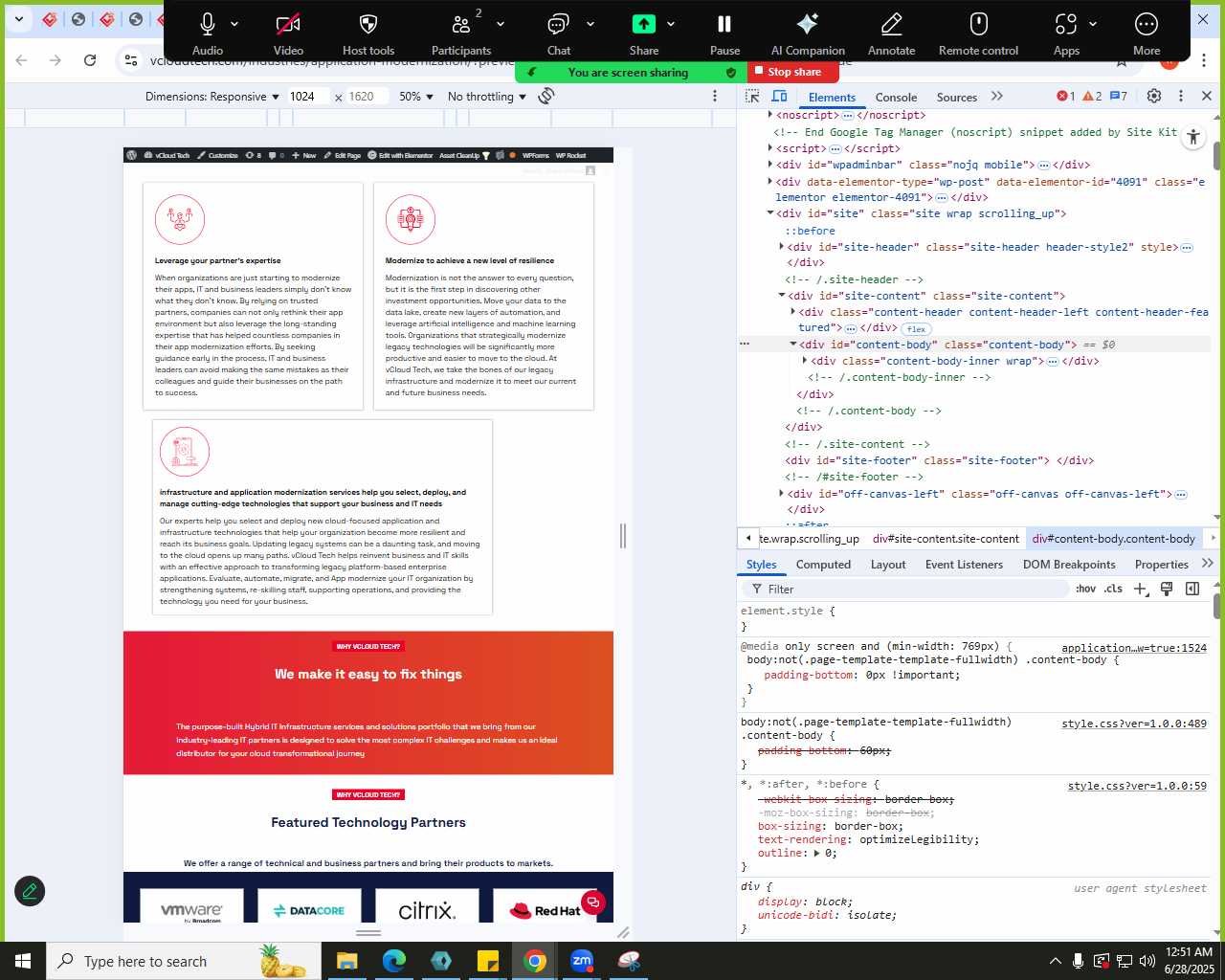Image resolution: width=1225 pixels, height=980 pixels.
Task: Open device toolbar more options menu
Action: pyautogui.click(x=715, y=96)
